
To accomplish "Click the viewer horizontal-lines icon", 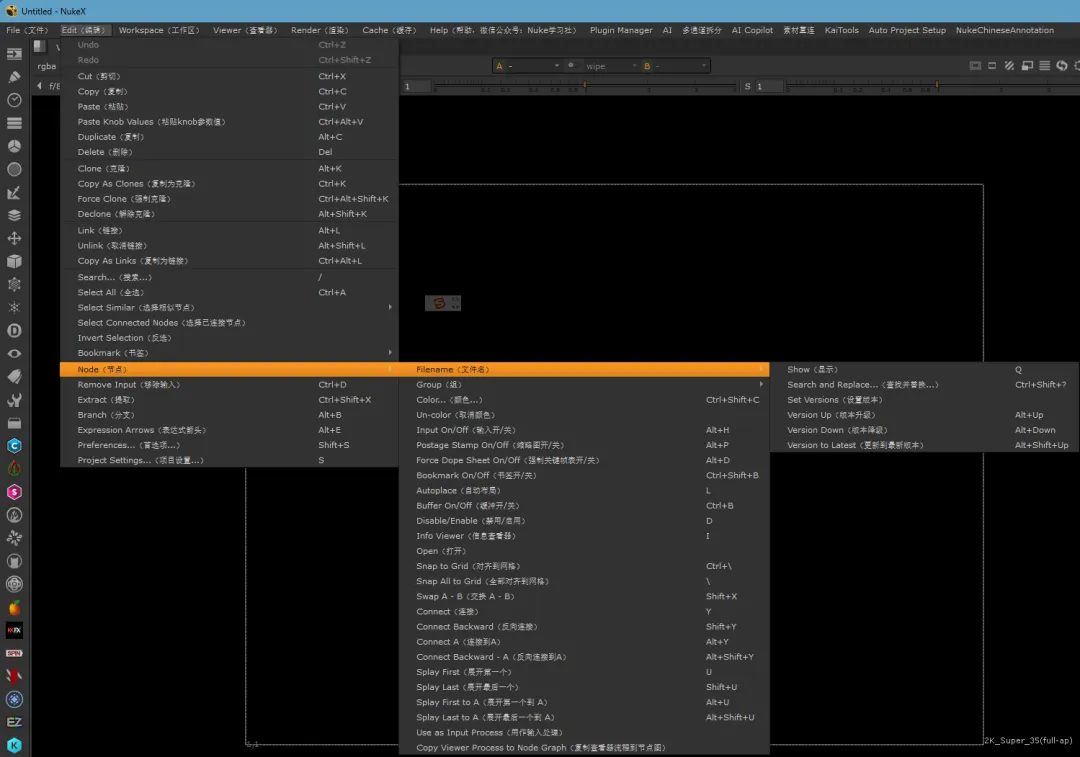I will pos(1045,65).
